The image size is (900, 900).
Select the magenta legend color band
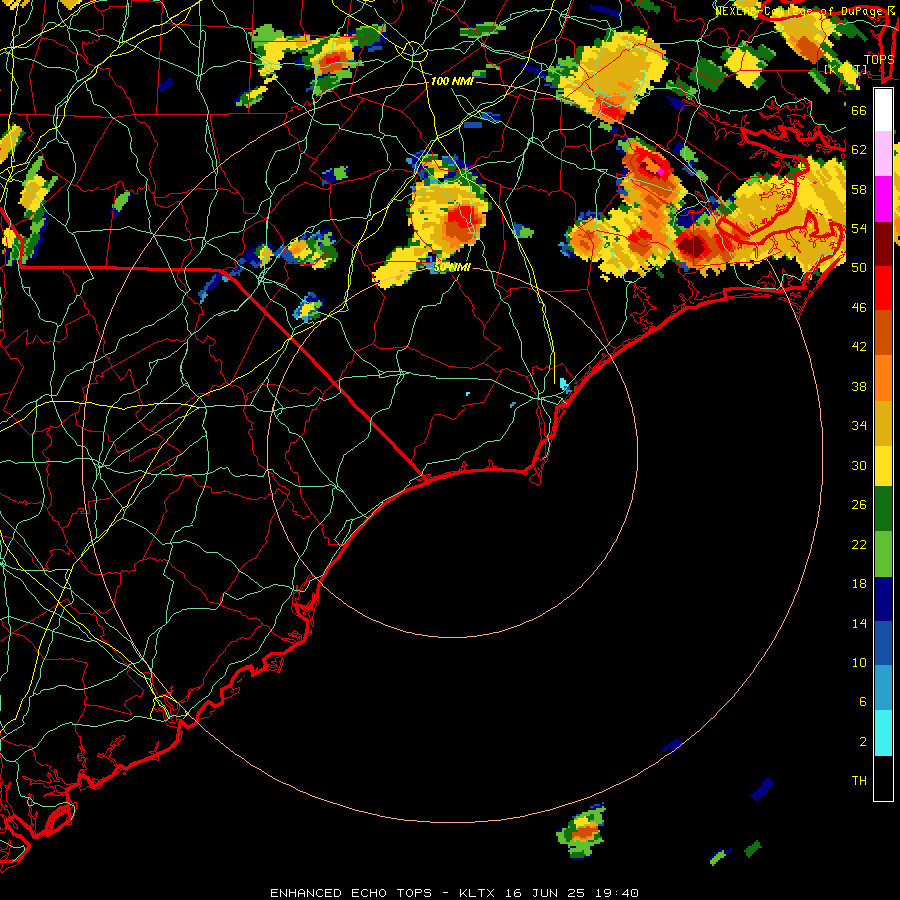883,199
